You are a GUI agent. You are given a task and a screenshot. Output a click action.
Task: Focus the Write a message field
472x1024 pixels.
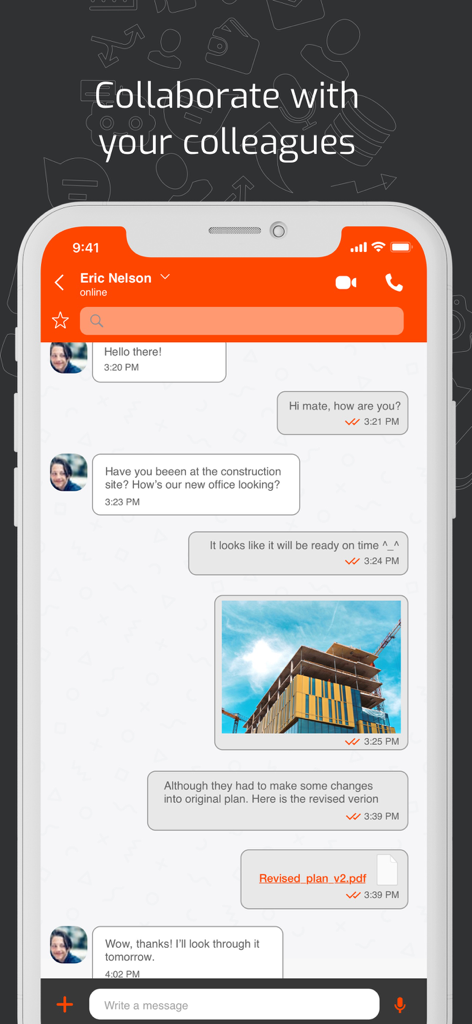pyautogui.click(x=234, y=1004)
